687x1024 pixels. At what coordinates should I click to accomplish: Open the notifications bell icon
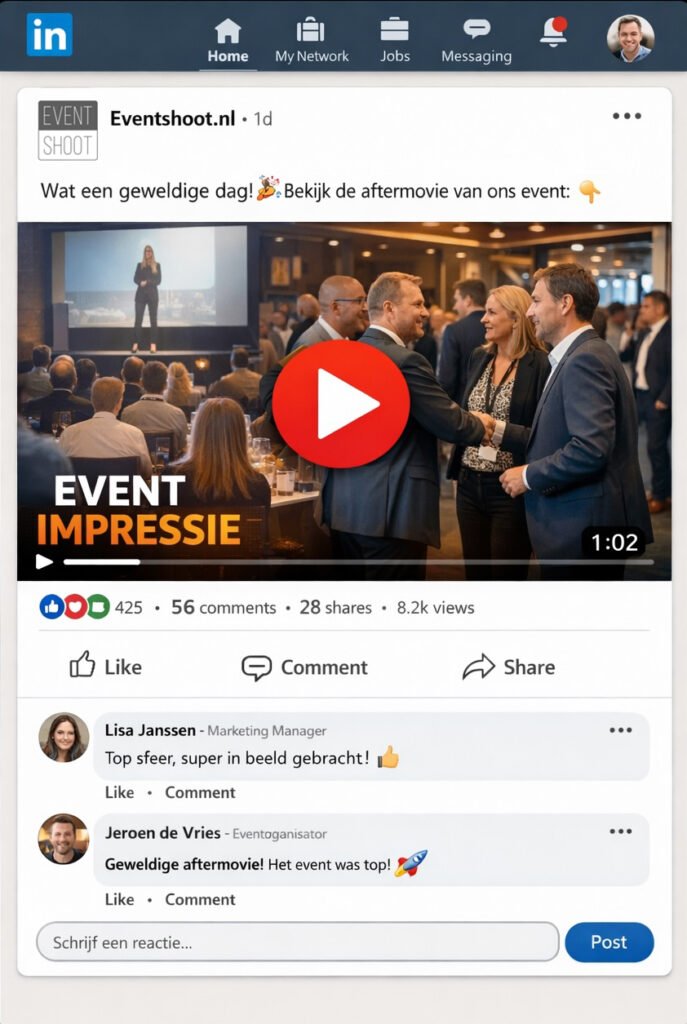(553, 32)
